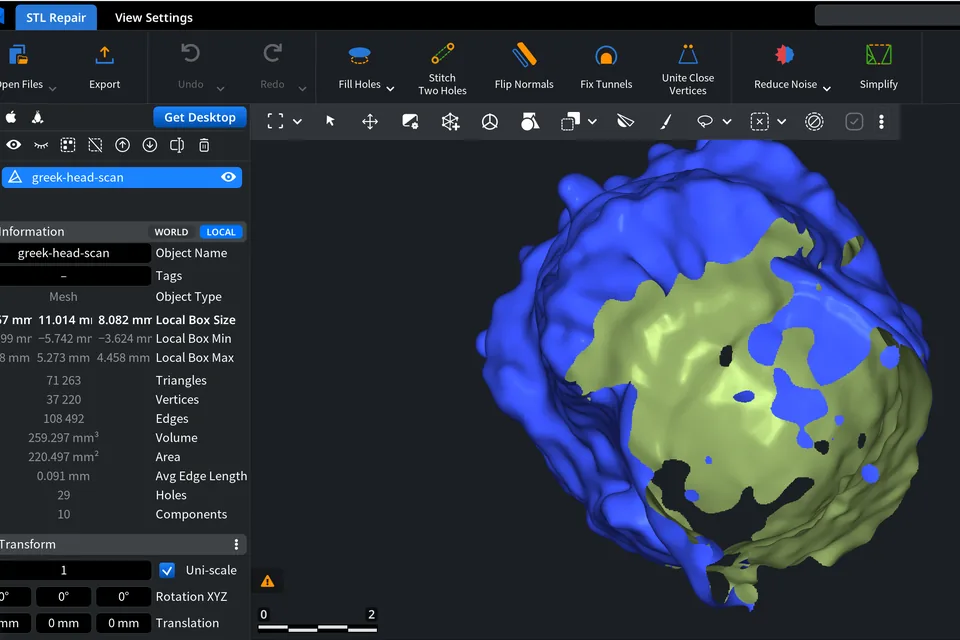Click the rename icon beside the trash
This screenshot has width=960, height=640.
[177, 145]
